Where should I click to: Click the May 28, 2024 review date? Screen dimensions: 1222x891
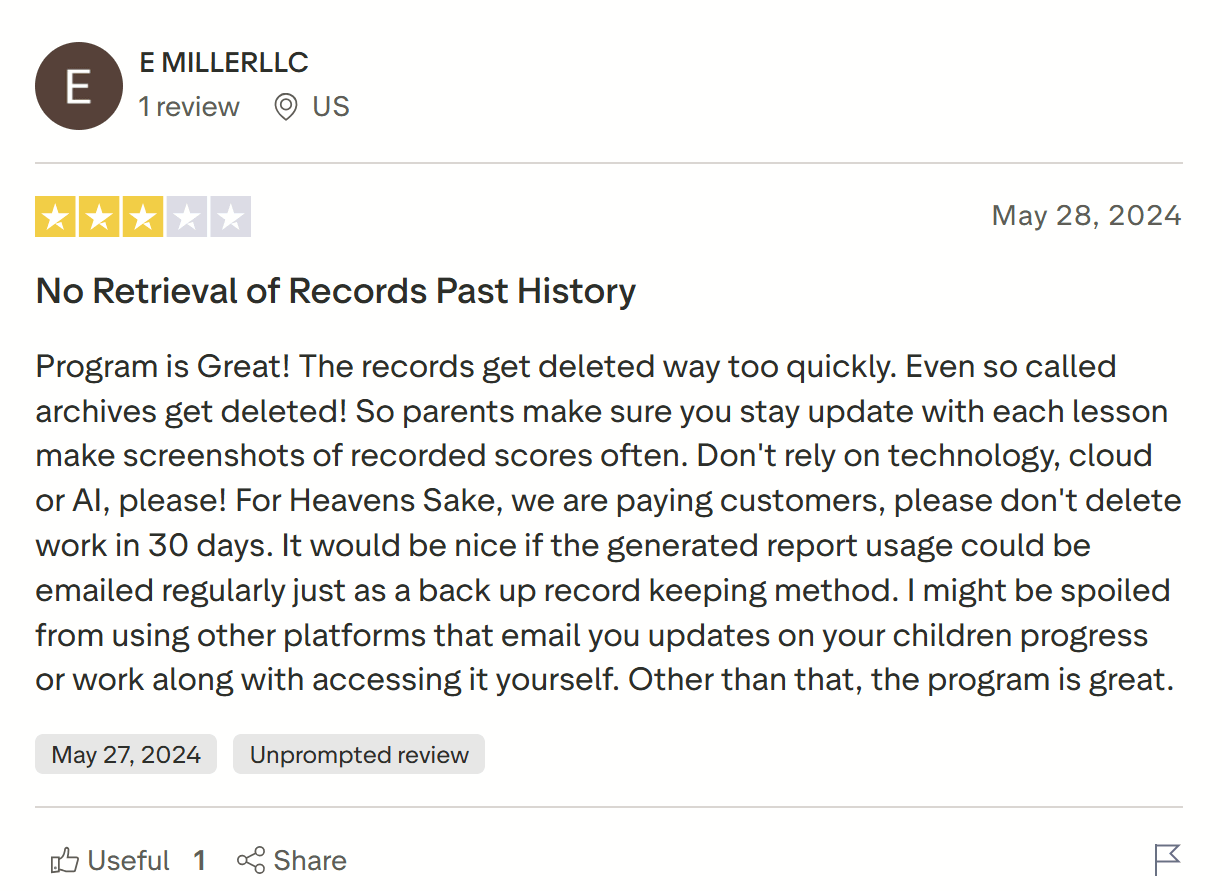pyautogui.click(x=1086, y=216)
